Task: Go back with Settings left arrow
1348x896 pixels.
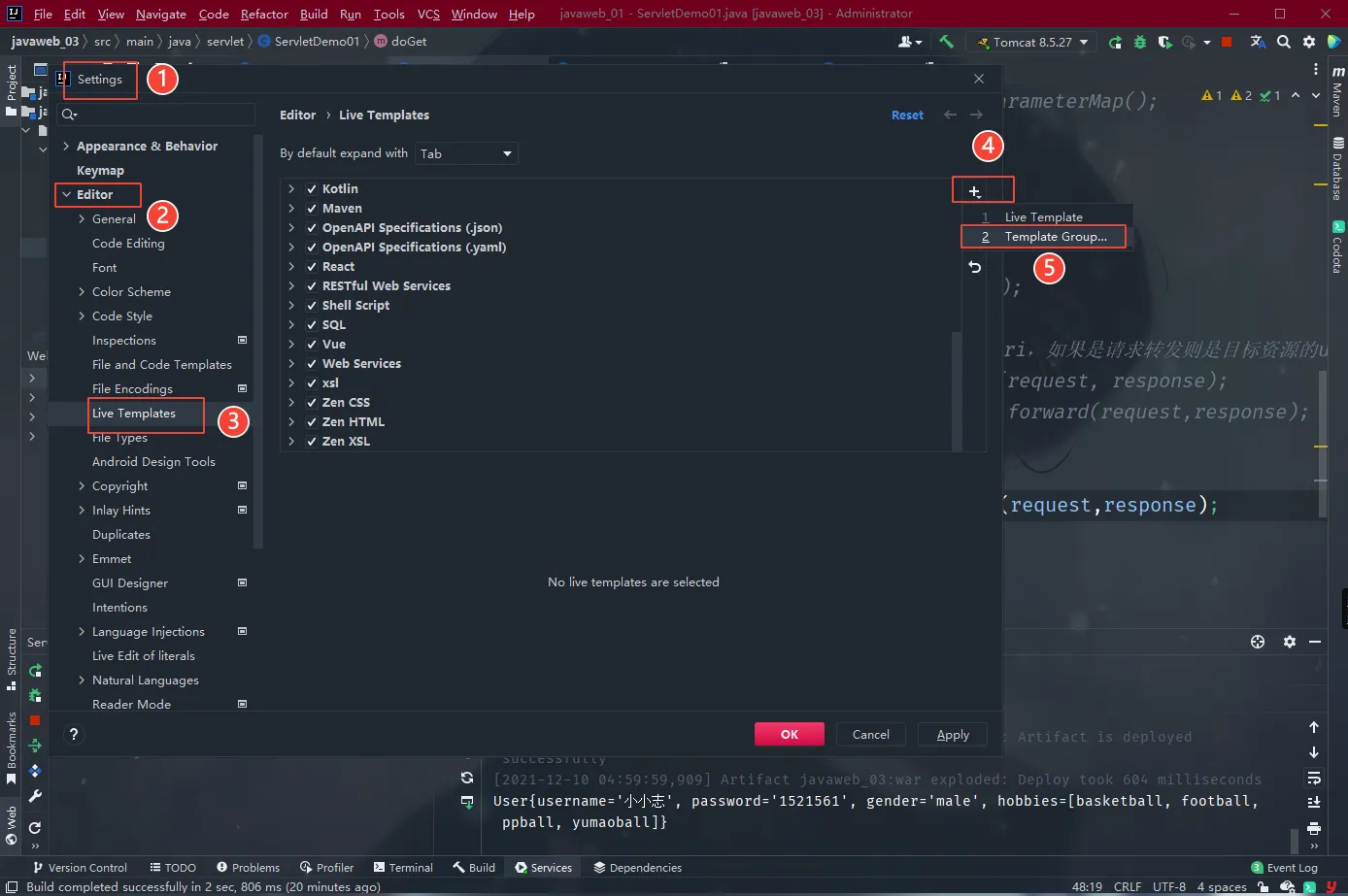Action: [951, 115]
